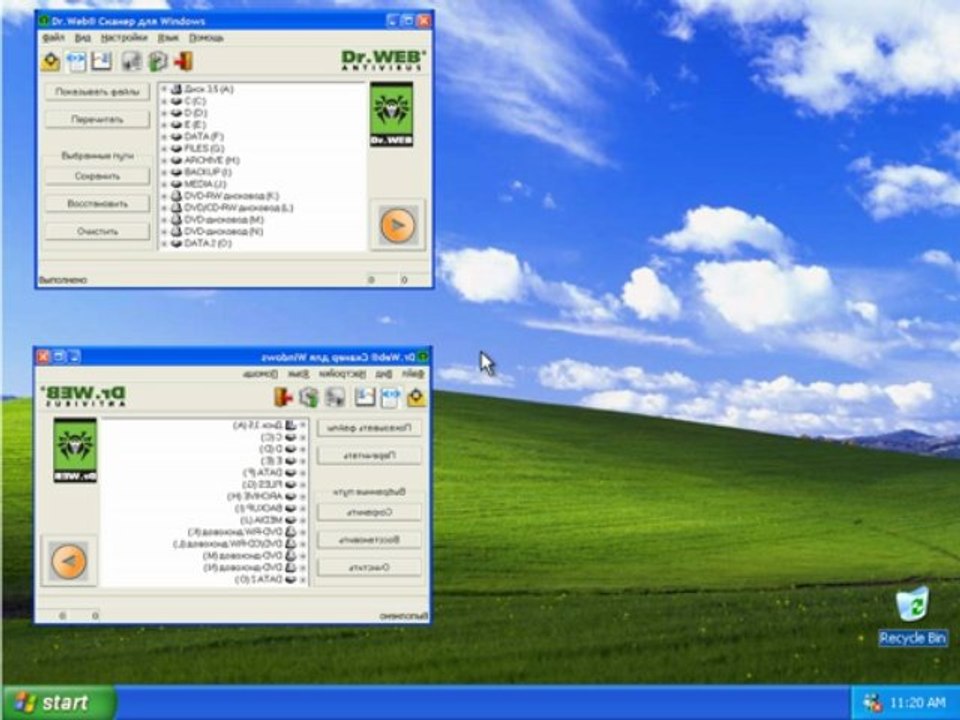Expand the C (C:) drive in the non-mirrored tree
The width and height of the screenshot is (960, 720).
[x=164, y=101]
